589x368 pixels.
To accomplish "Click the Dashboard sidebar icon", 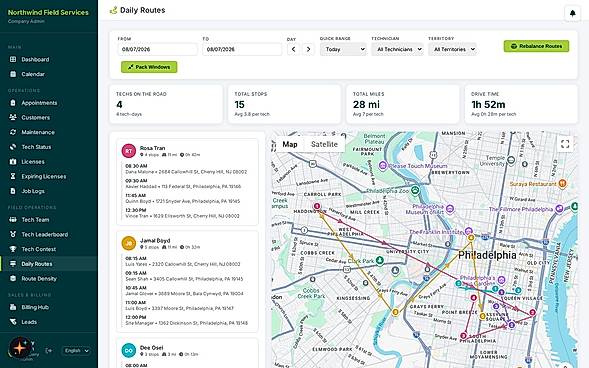I will click(13, 59).
